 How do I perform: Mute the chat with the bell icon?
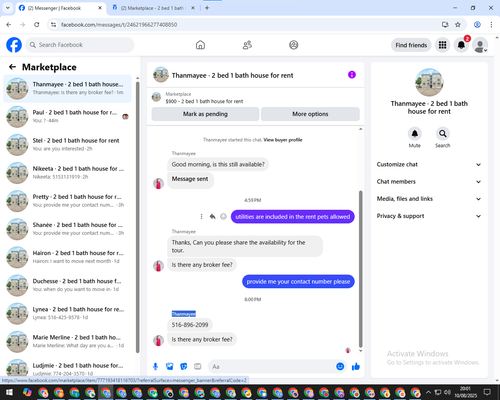(x=415, y=134)
